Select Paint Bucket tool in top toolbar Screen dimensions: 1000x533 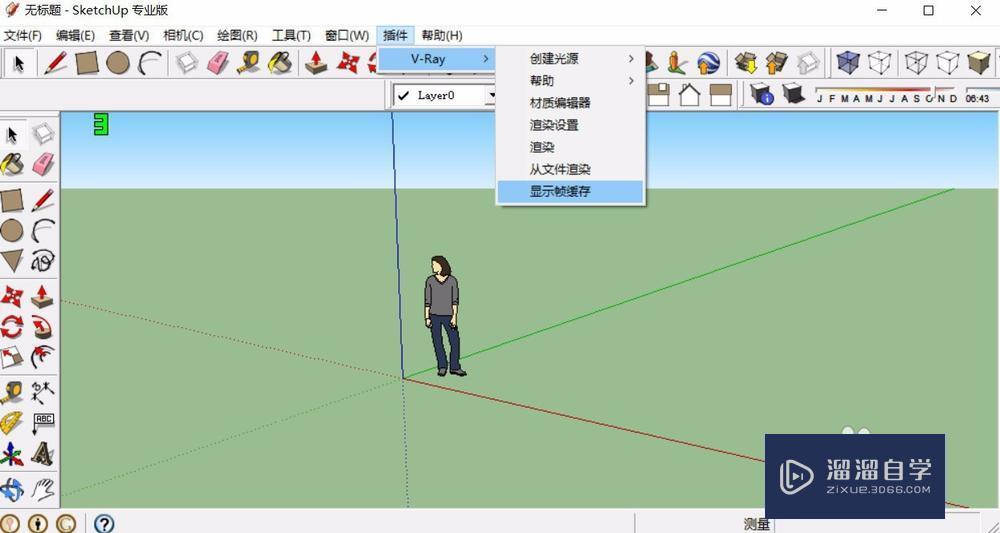[x=279, y=63]
